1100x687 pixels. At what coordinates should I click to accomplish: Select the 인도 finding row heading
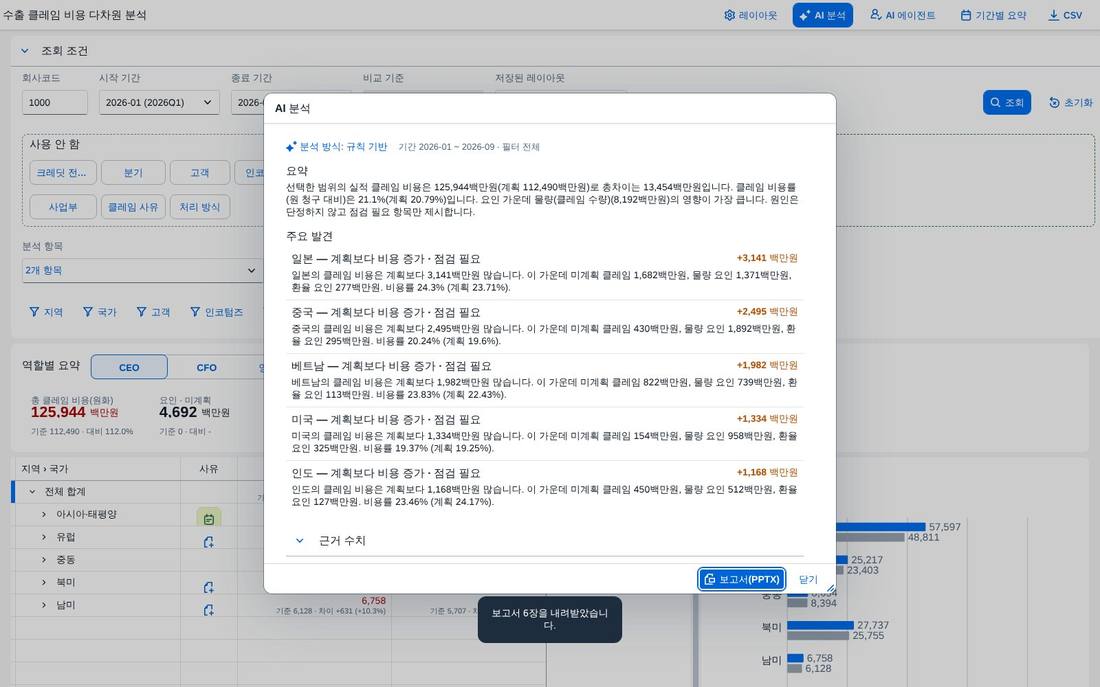tap(386, 473)
